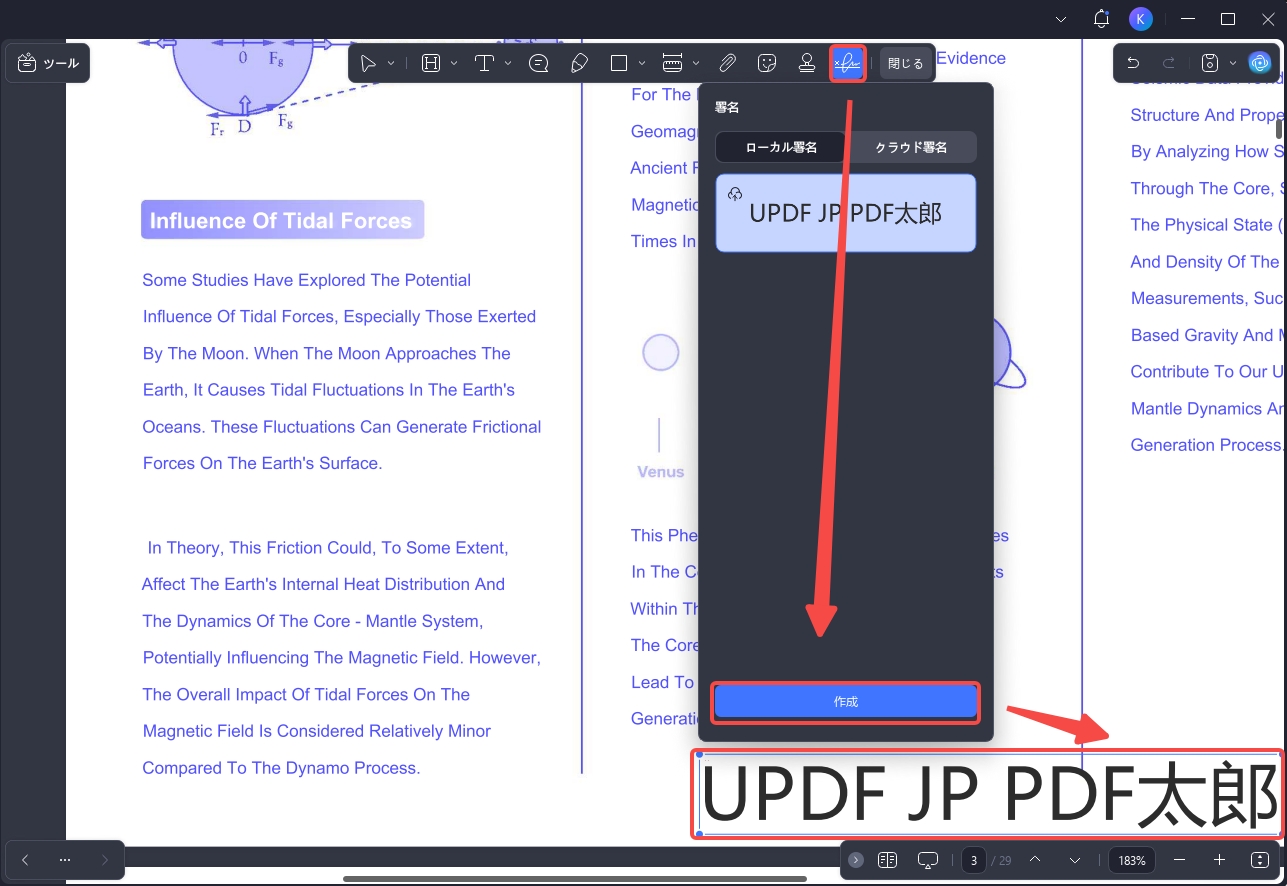Click the text 'Mantle Dynamics' in right column
This screenshot has height=886, width=1287.
click(1196, 408)
